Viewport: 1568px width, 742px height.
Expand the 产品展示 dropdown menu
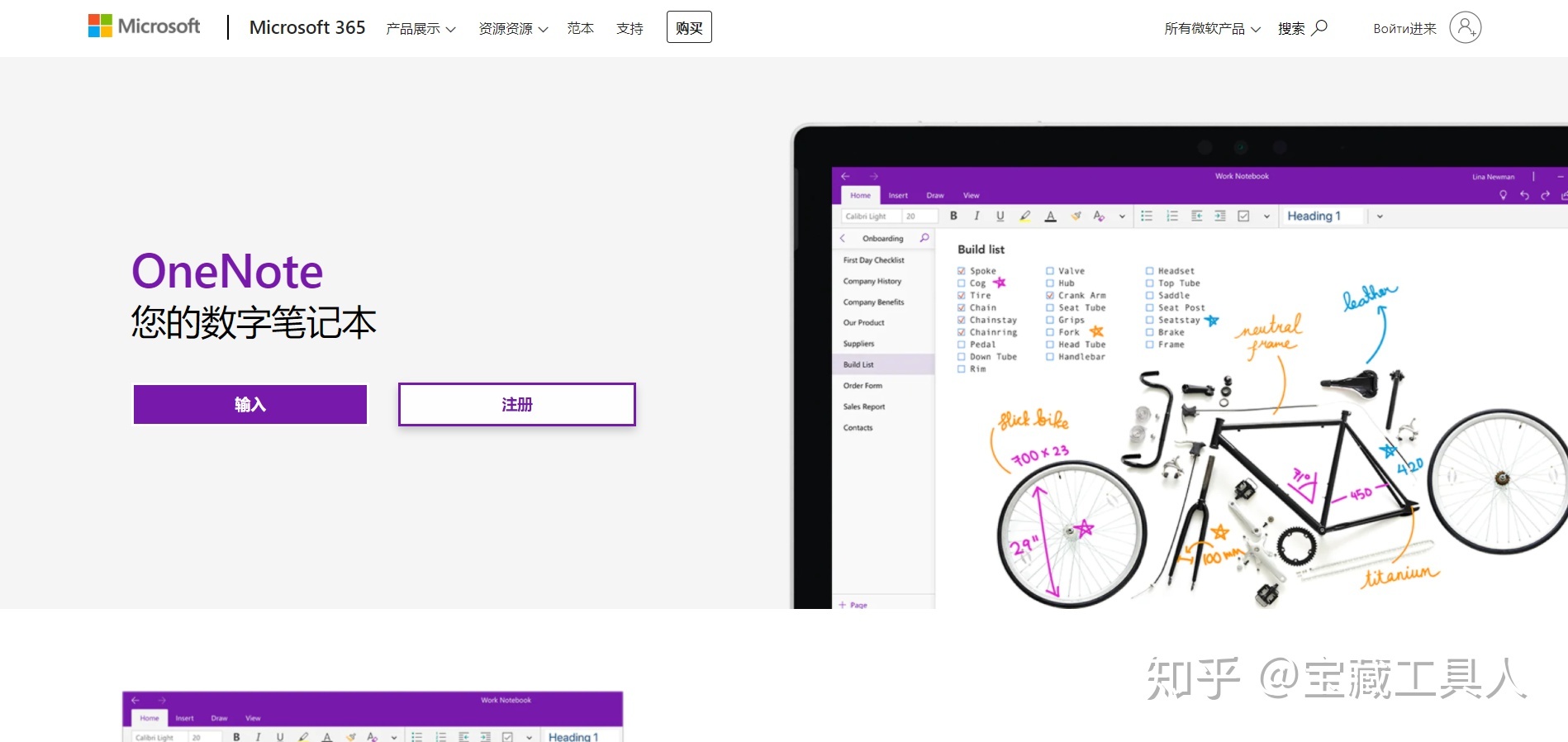tap(421, 29)
